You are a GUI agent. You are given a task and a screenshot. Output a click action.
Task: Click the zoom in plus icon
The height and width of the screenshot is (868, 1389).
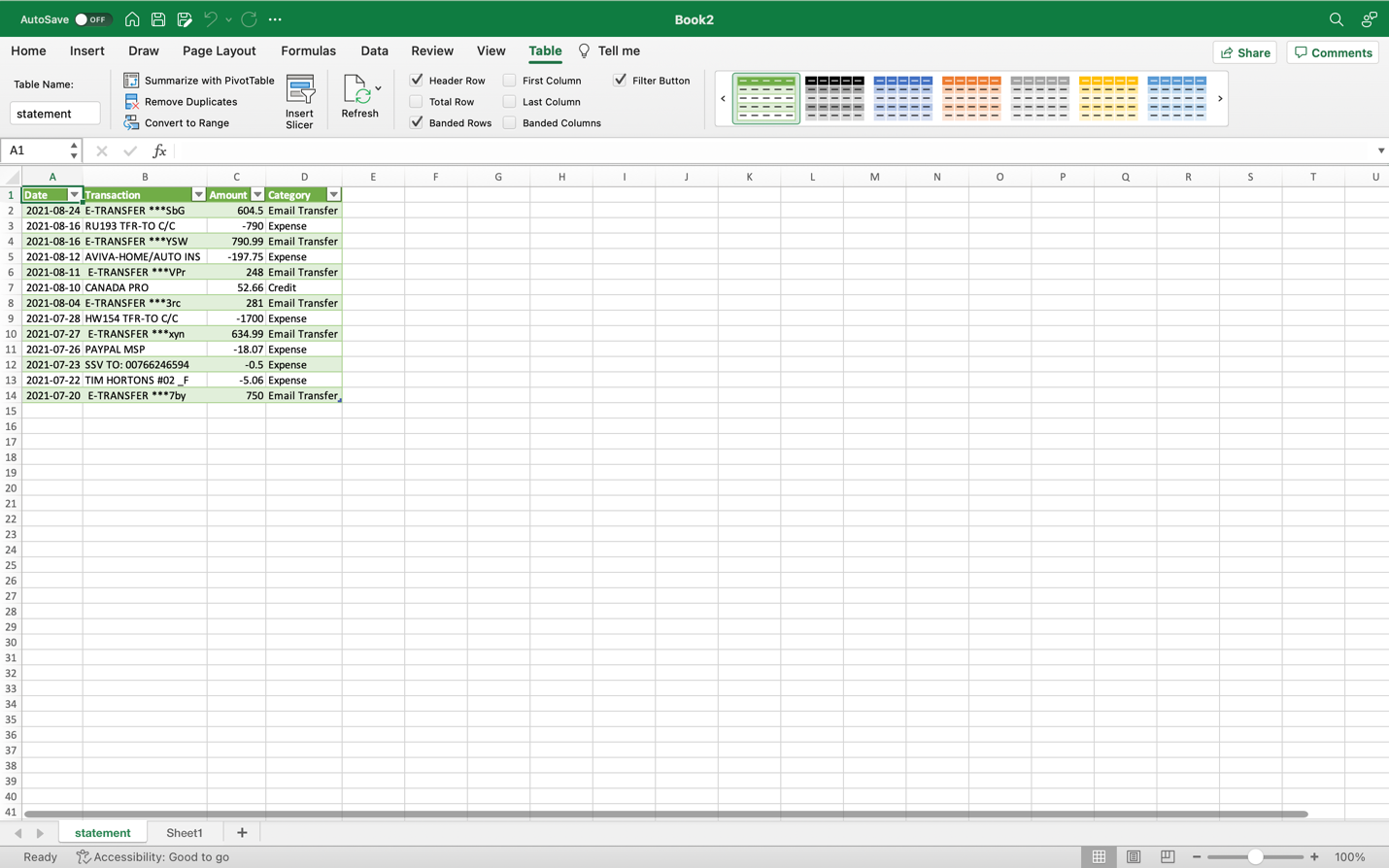point(1314,857)
